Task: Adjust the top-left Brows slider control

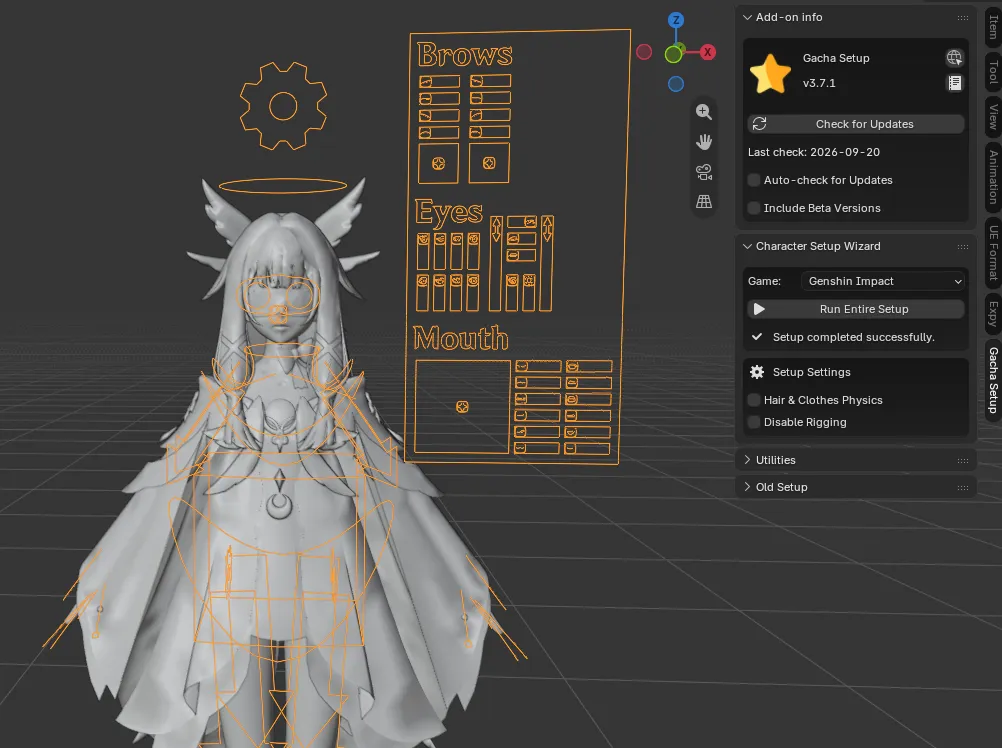Action: 439,82
